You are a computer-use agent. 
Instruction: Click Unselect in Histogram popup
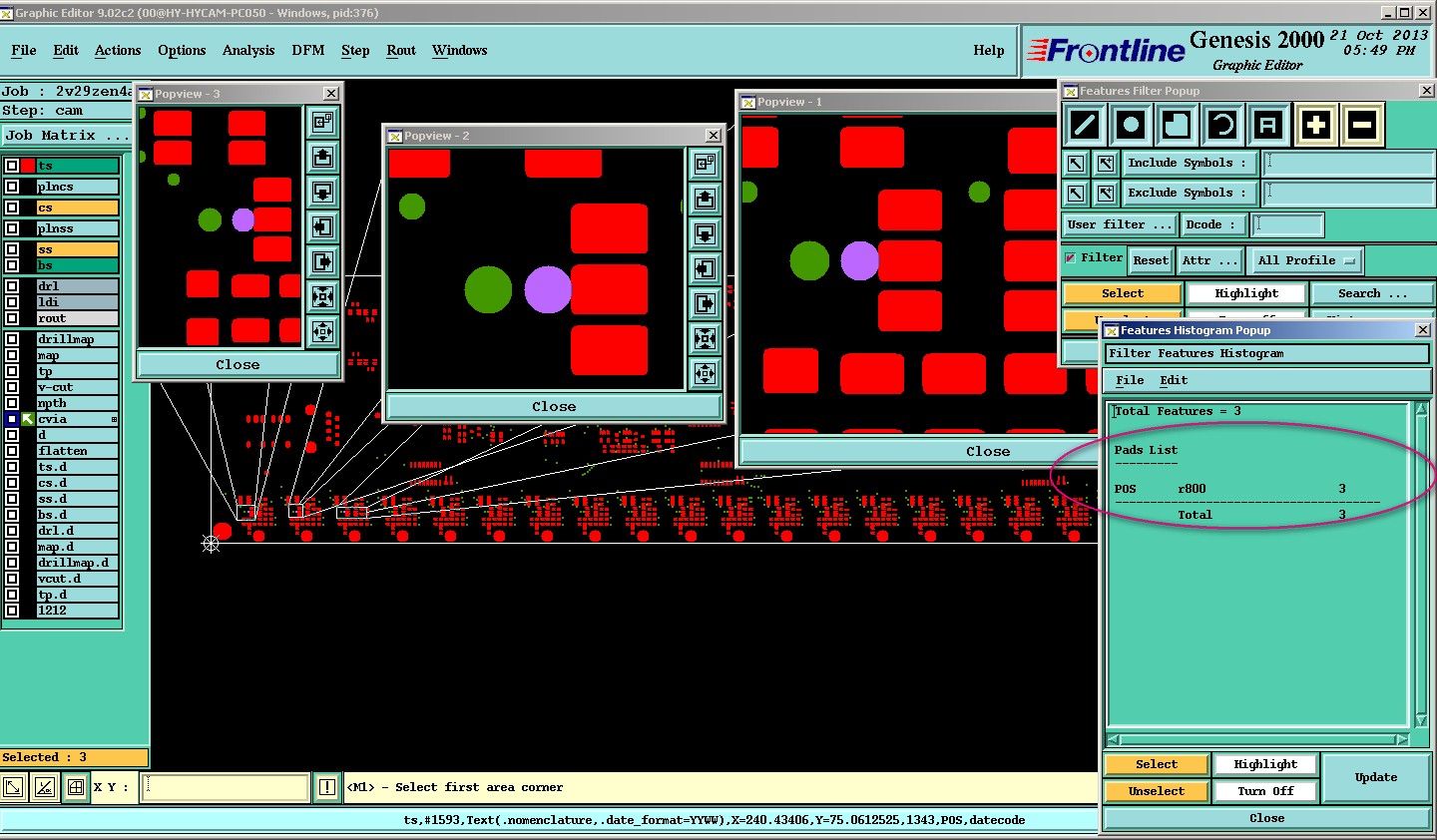coord(1157,791)
